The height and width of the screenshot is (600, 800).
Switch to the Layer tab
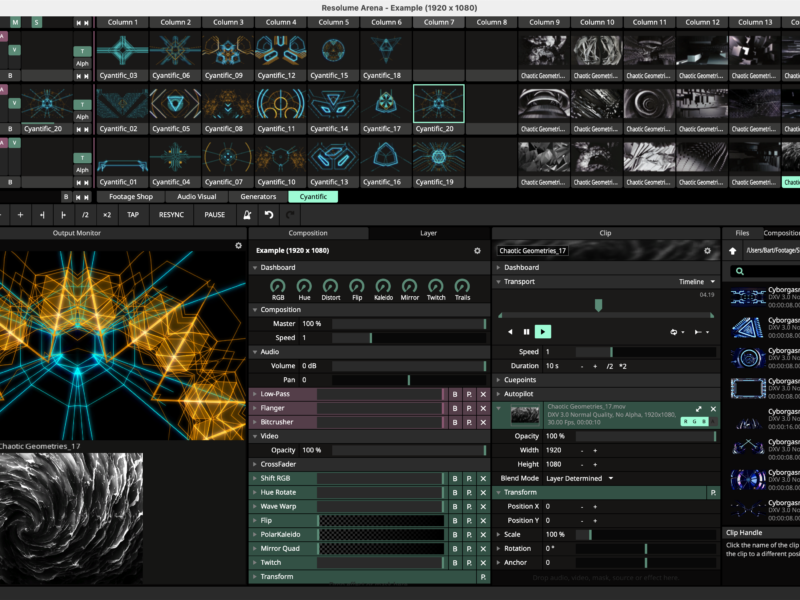coord(428,233)
